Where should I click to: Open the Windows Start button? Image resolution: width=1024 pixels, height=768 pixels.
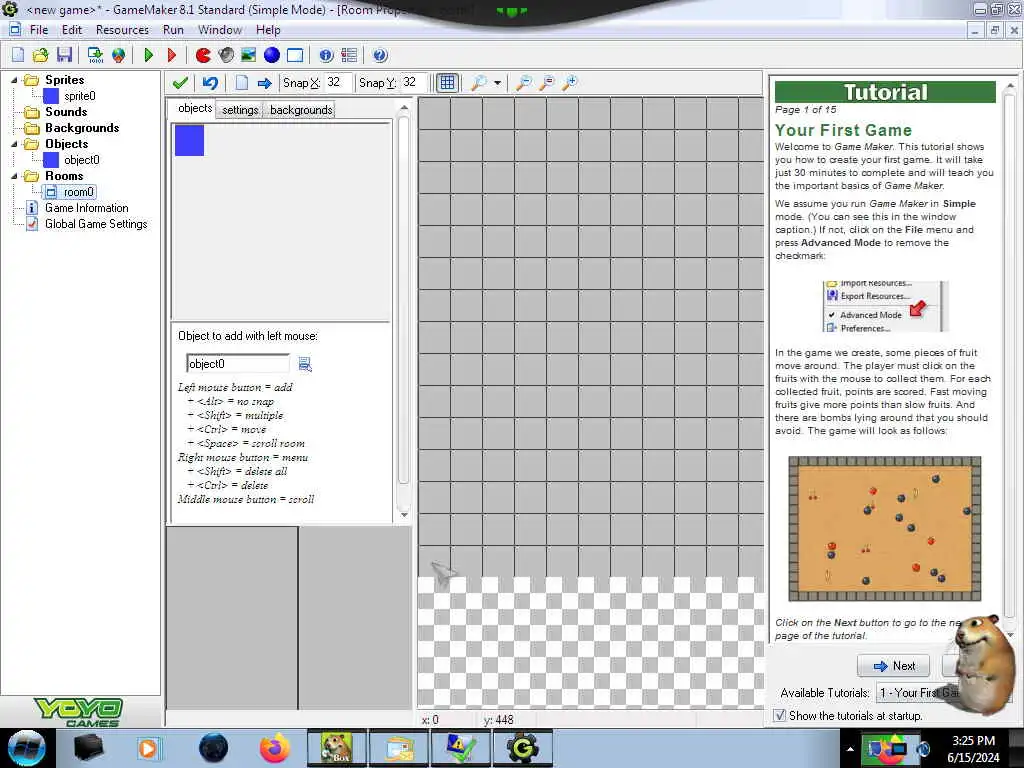27,748
